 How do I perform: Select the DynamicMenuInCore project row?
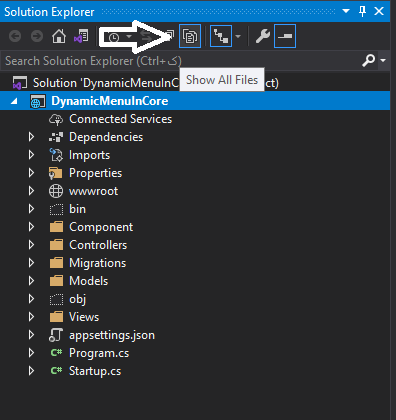click(195, 101)
